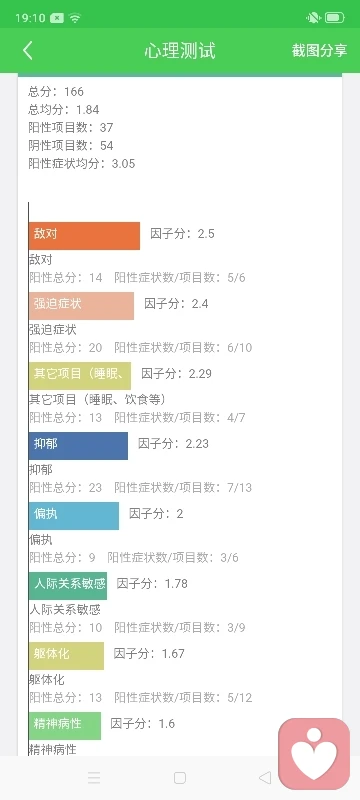Select the teal 人际关系敏感 bar
Screen dimensions: 360x800
point(68,585)
